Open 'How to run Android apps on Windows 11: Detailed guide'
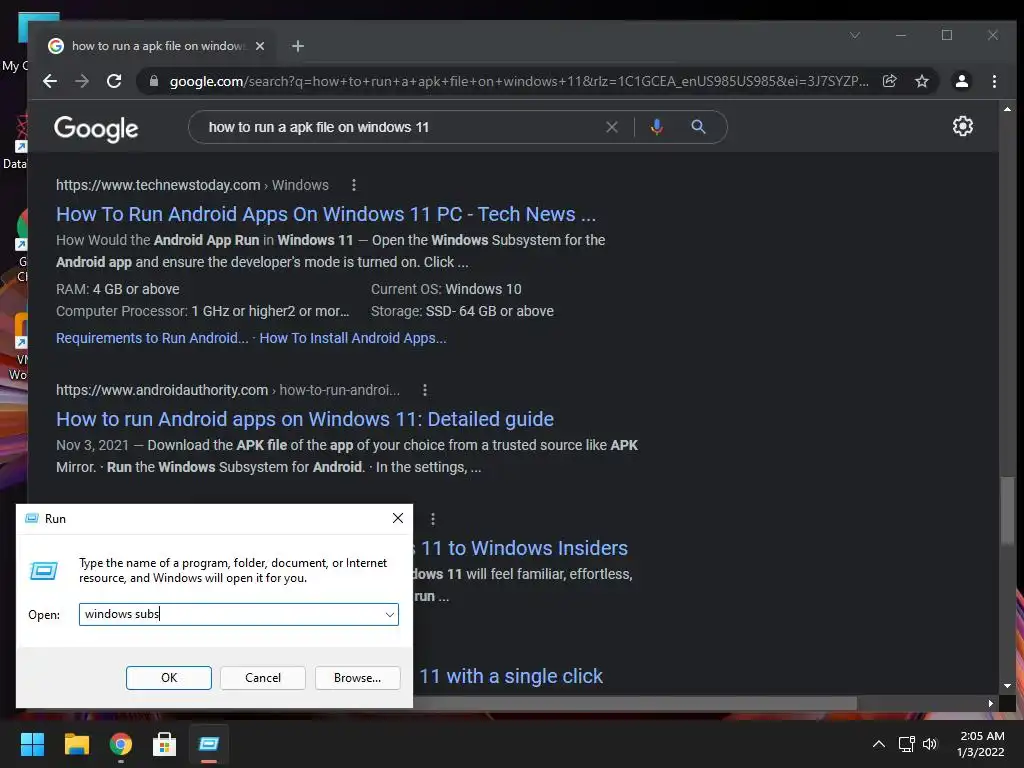This screenshot has height=768, width=1024. click(x=305, y=419)
